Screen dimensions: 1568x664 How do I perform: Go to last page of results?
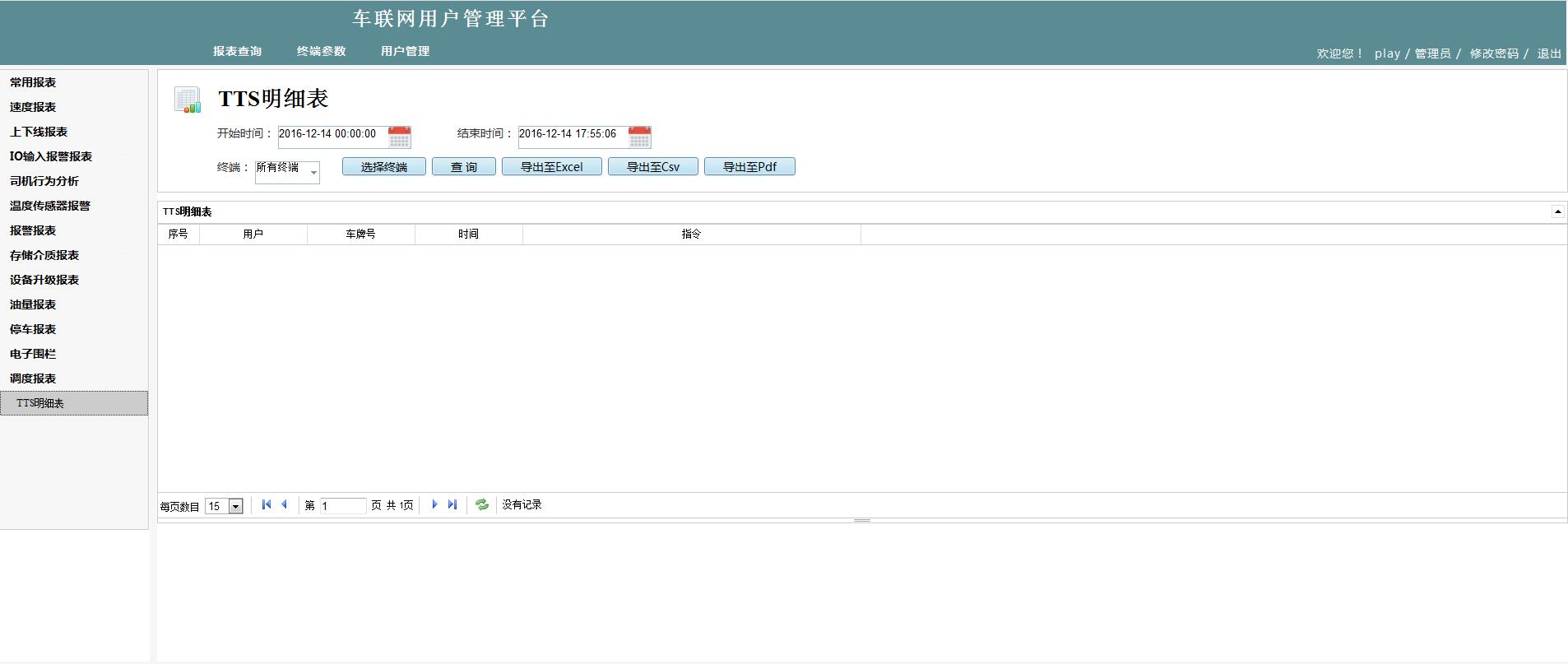click(x=452, y=504)
